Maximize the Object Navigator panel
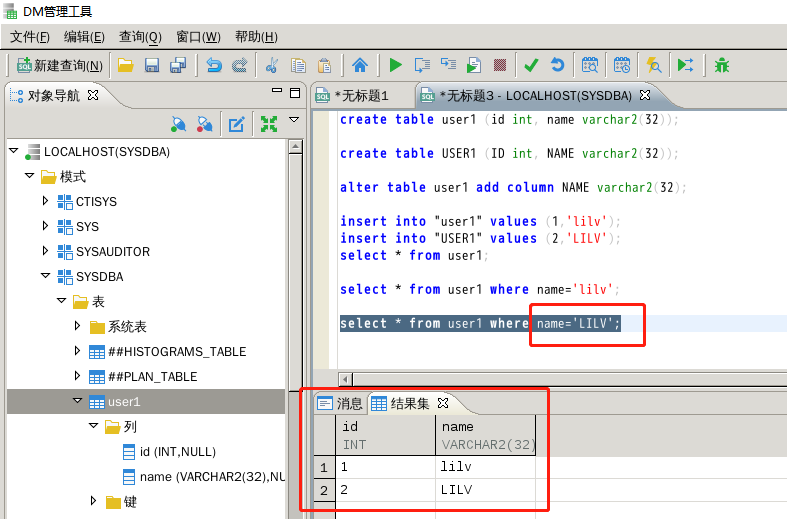787x519 pixels. pyautogui.click(x=295, y=93)
